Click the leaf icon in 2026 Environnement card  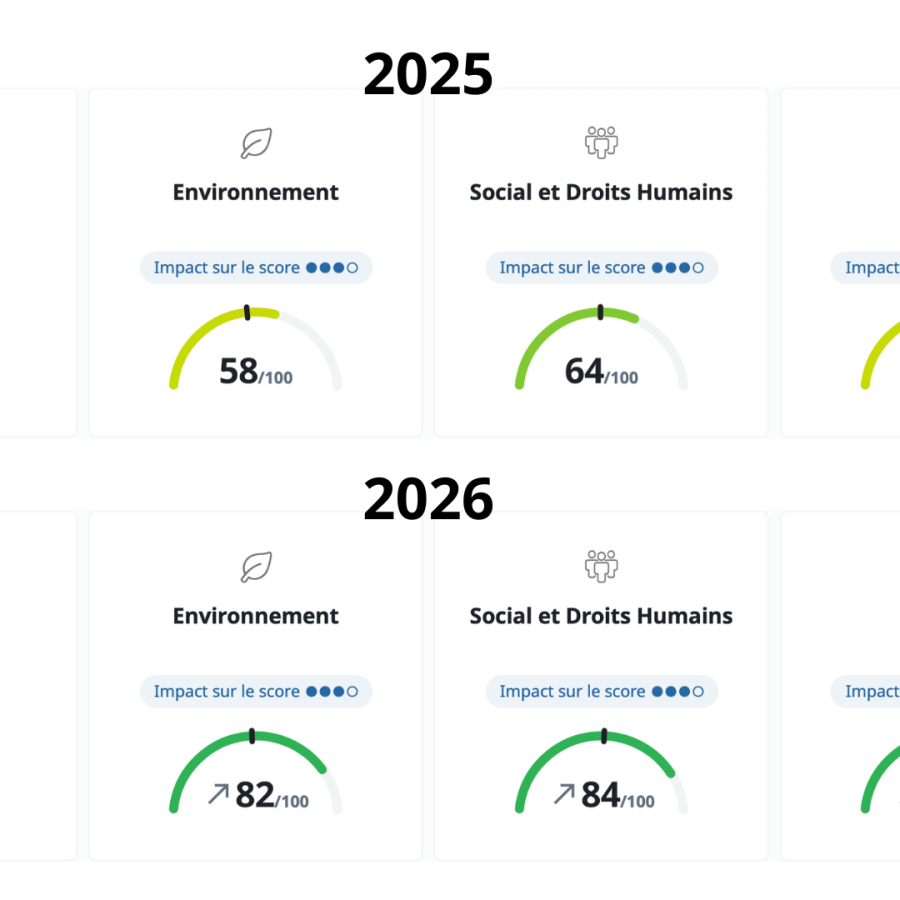[256, 567]
